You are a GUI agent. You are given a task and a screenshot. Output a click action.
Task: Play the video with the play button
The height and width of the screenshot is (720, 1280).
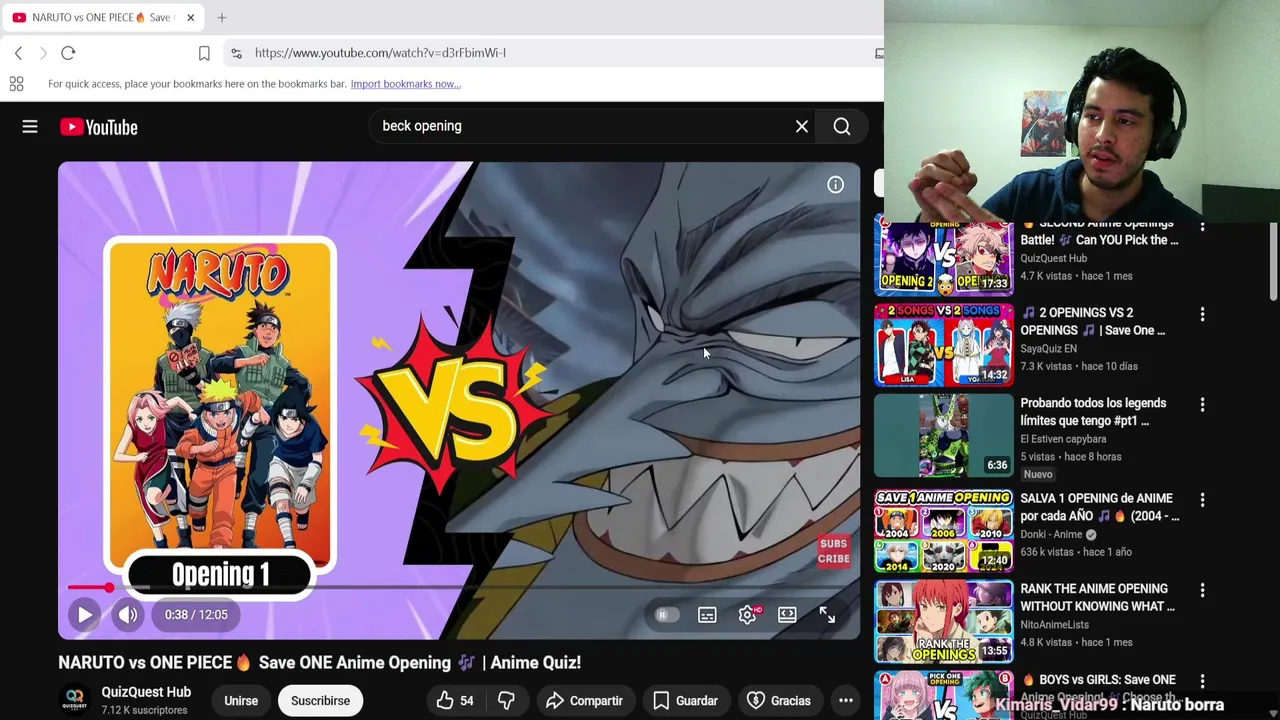[x=85, y=615]
